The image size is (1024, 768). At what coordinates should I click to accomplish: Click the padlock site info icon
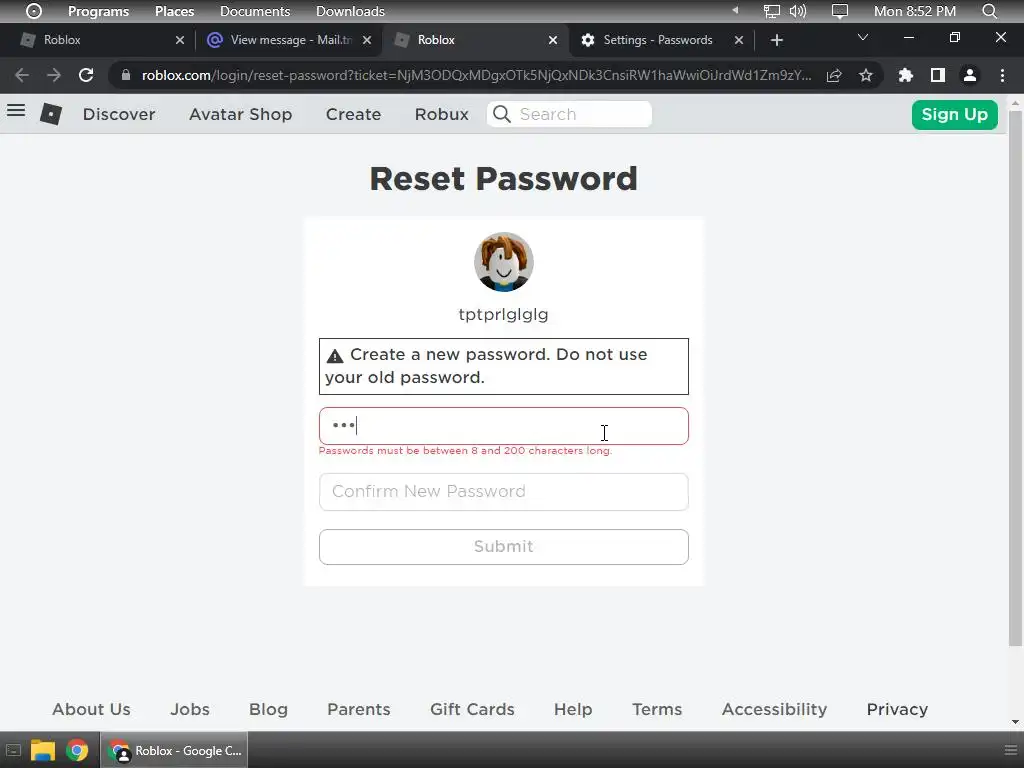click(126, 75)
